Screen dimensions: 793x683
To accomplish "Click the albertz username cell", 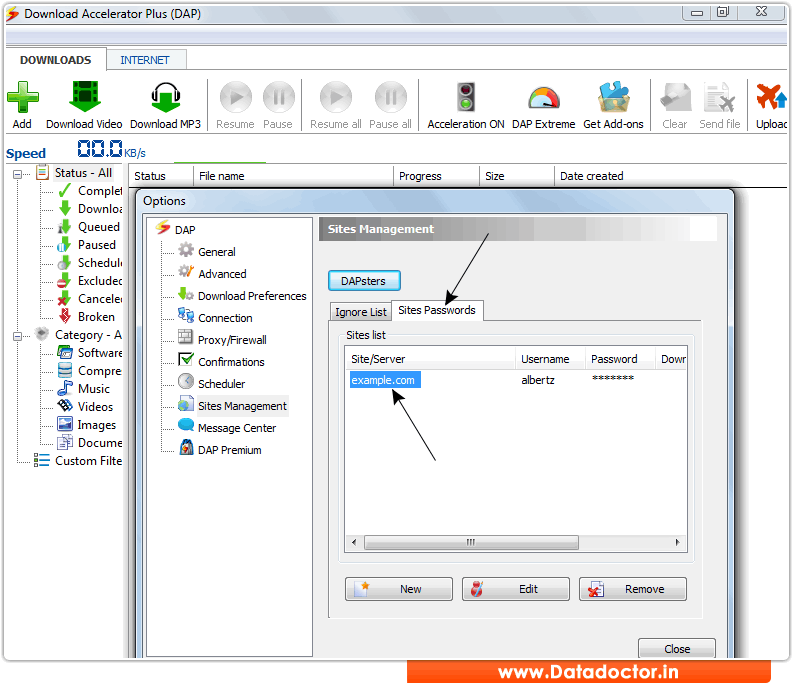I will click(538, 380).
